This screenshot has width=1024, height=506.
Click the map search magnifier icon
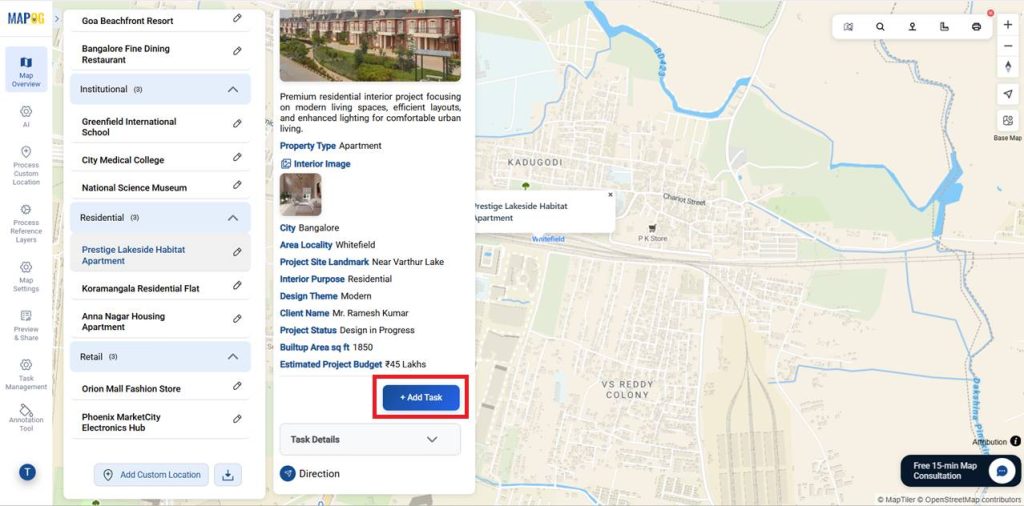pos(880,27)
